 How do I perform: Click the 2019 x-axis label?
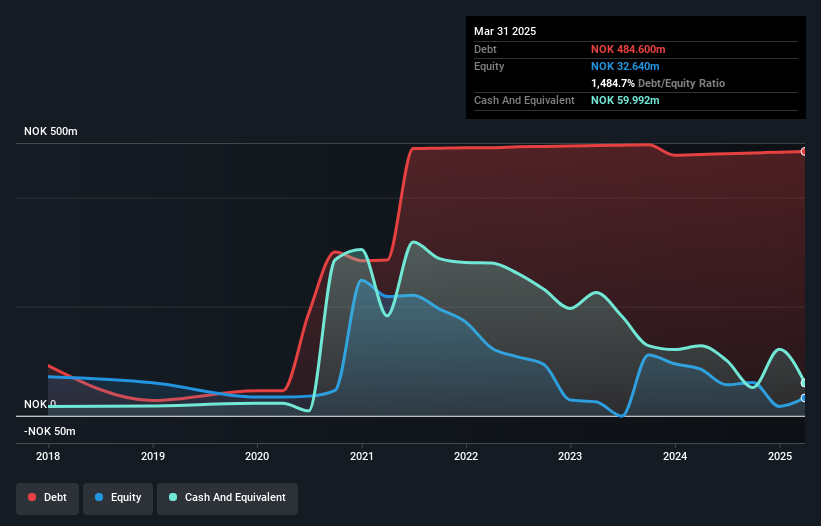pos(153,456)
